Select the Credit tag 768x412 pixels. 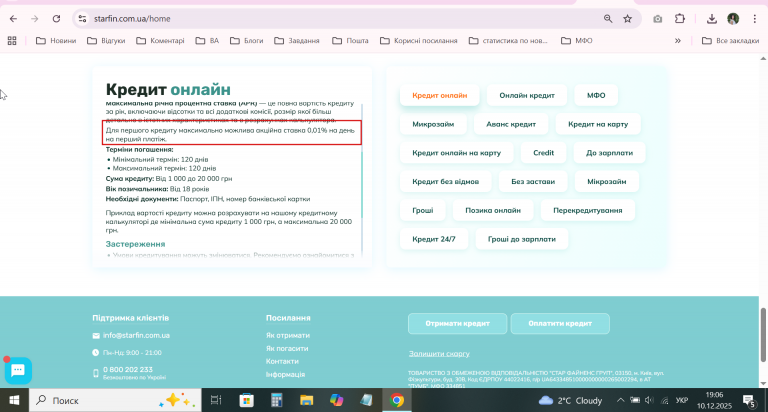(x=544, y=153)
